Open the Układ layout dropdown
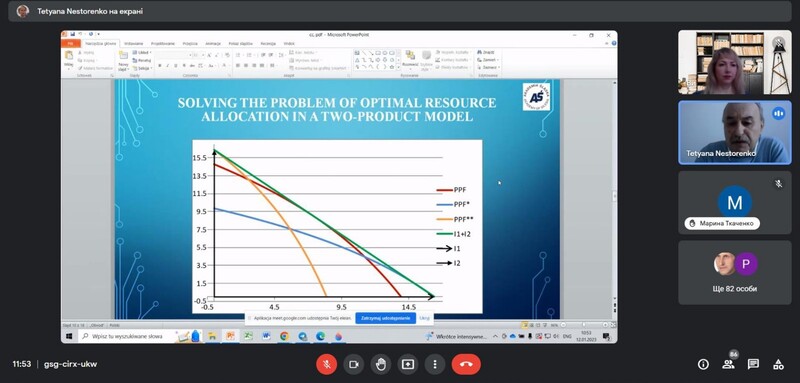This screenshot has width=800, height=383. pyautogui.click(x=143, y=53)
